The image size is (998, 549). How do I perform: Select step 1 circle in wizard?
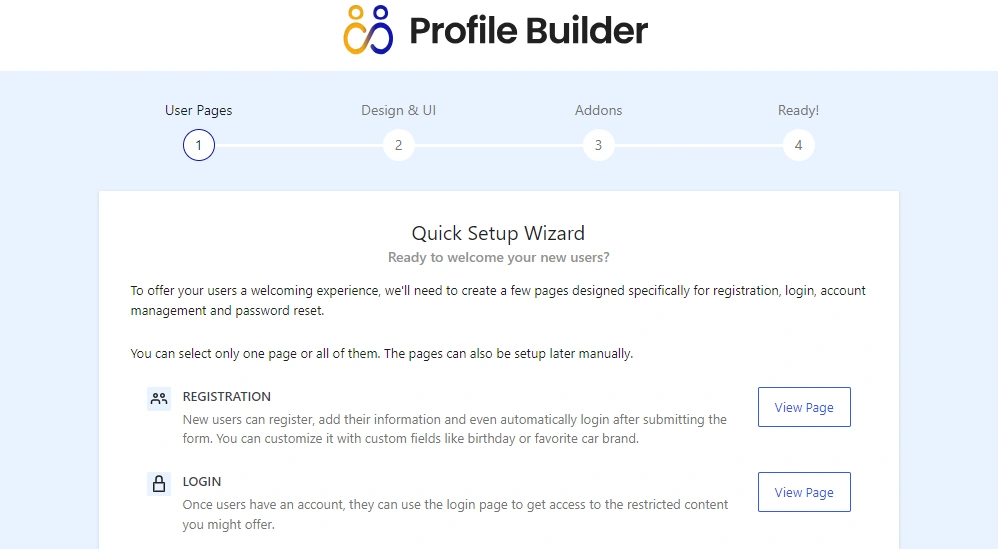(199, 145)
